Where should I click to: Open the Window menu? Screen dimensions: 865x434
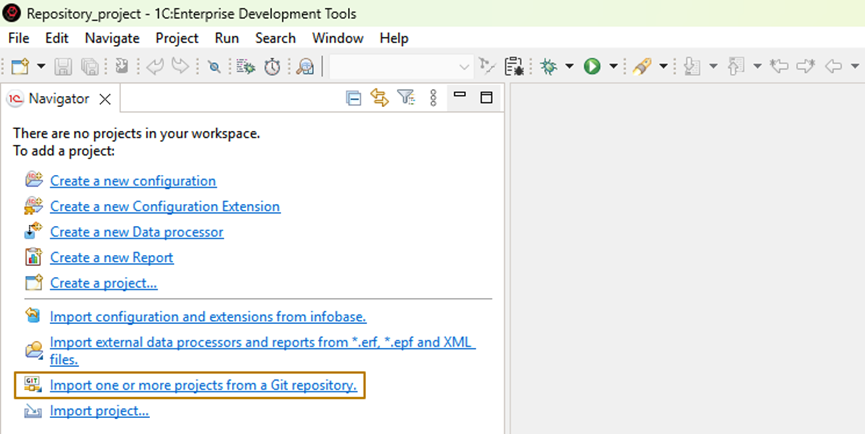pos(337,38)
